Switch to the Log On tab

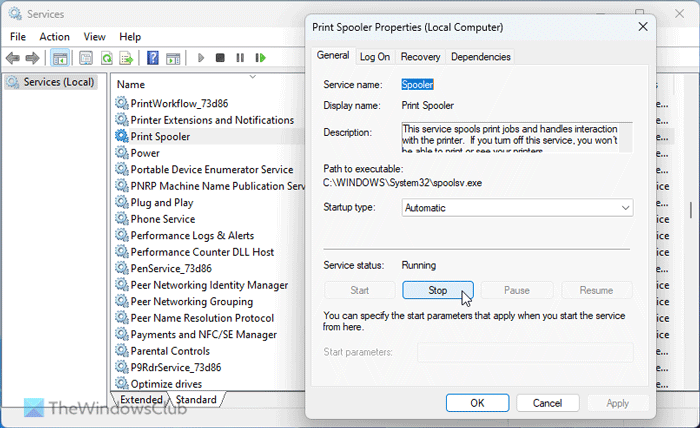375,57
